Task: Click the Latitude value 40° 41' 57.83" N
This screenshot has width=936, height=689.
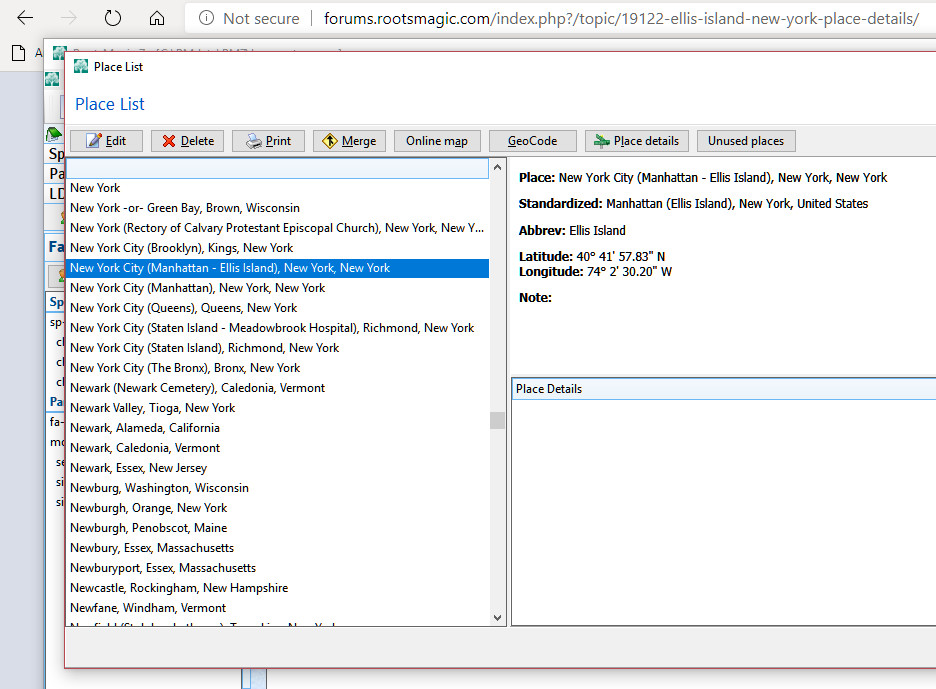Action: pos(620,257)
